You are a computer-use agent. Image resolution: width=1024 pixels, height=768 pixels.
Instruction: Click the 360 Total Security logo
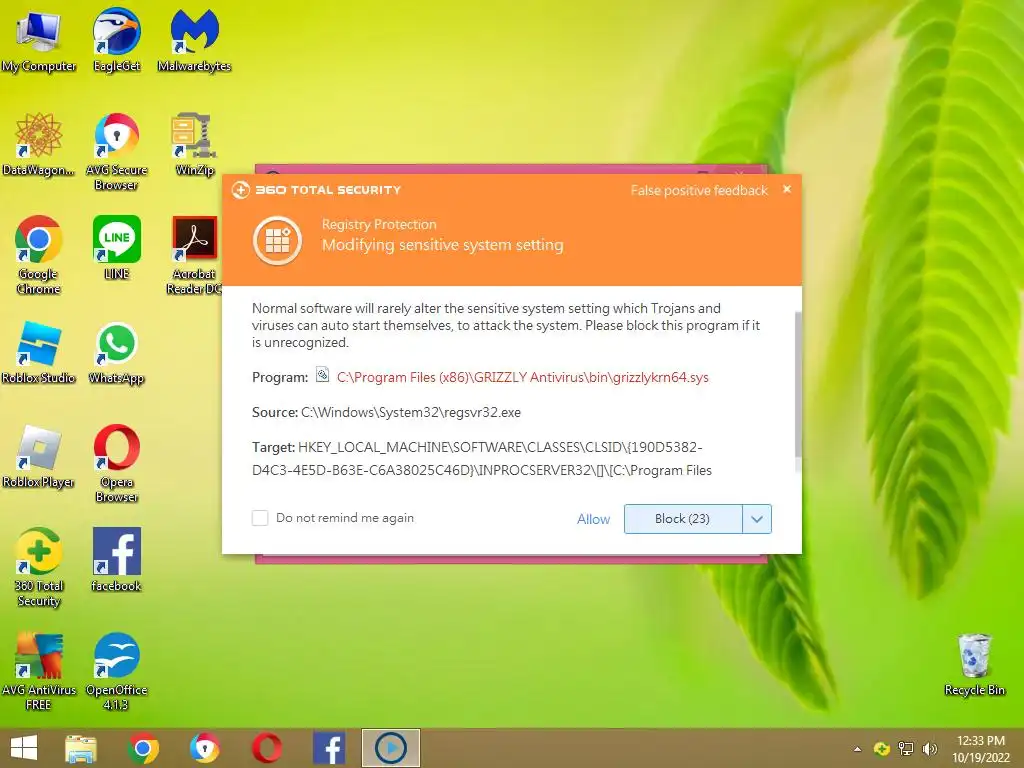pyautogui.click(x=316, y=190)
